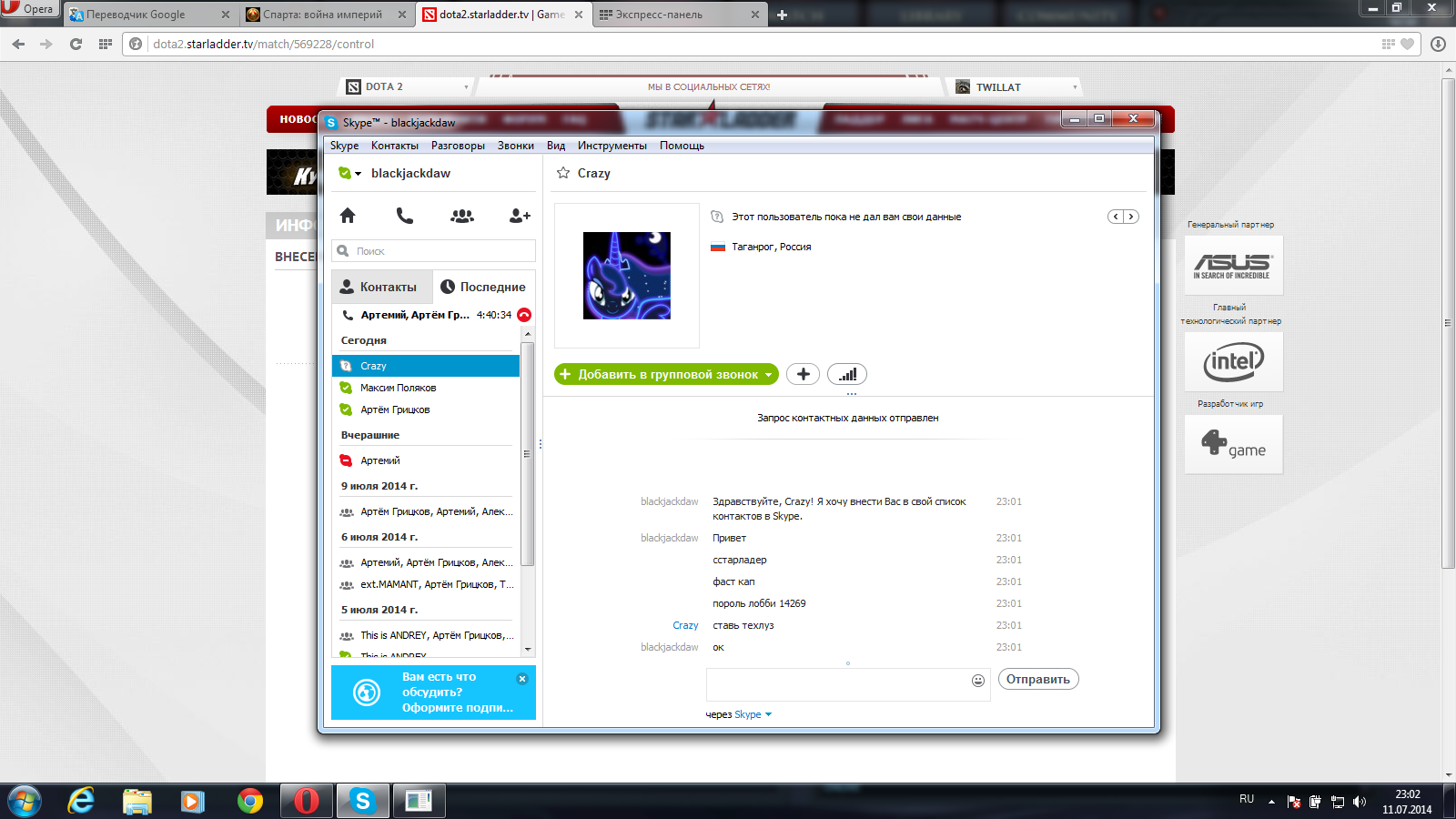Open the Windows Media Player taskbar icon

(193, 802)
